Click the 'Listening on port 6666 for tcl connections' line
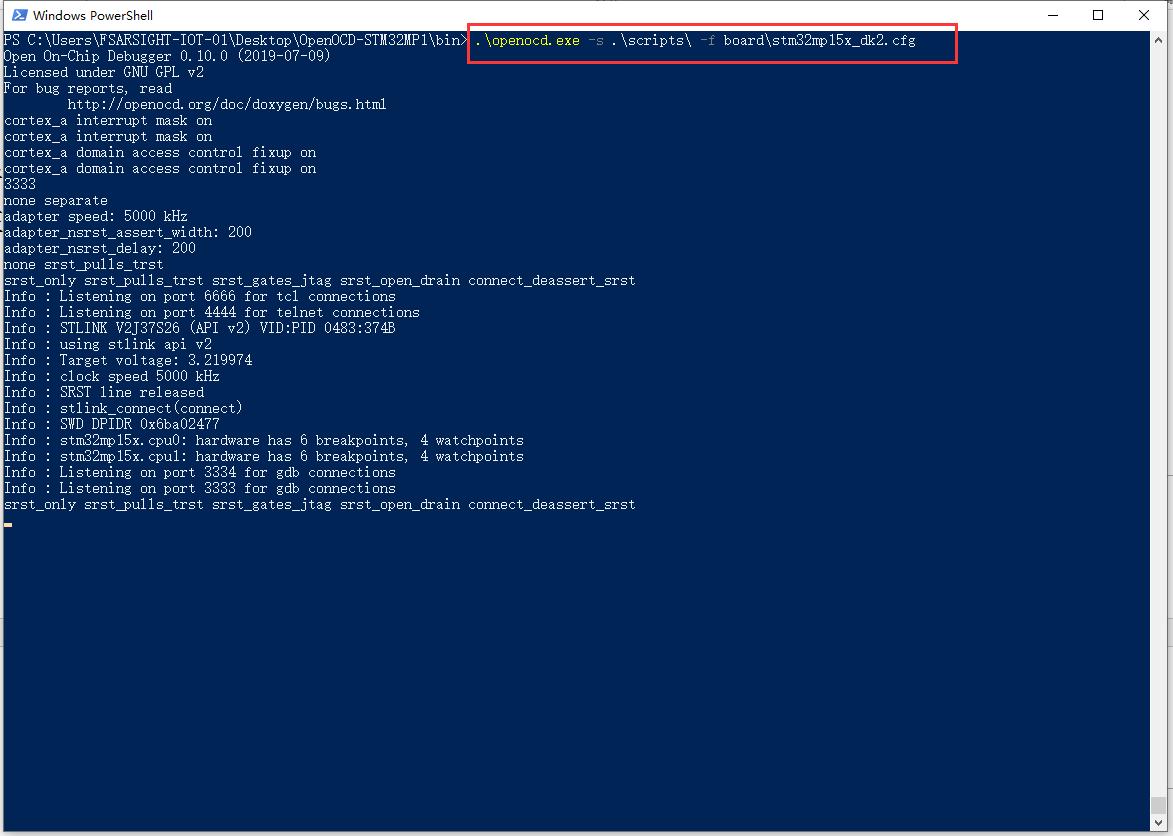The image size is (1173, 836). (x=200, y=296)
